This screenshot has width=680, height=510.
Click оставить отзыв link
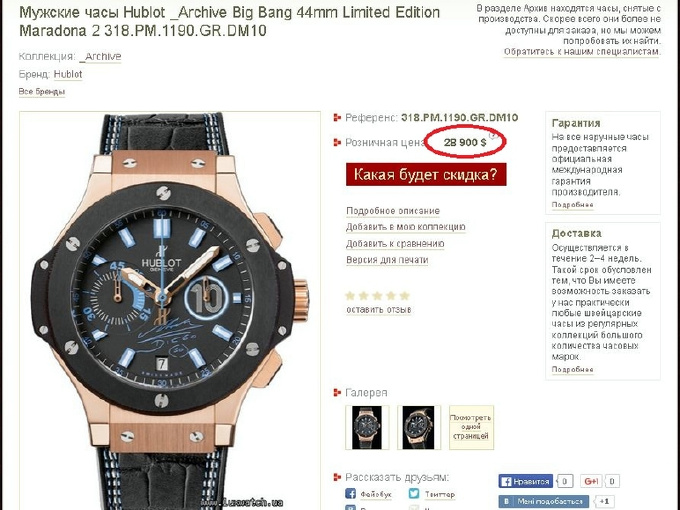(379, 310)
